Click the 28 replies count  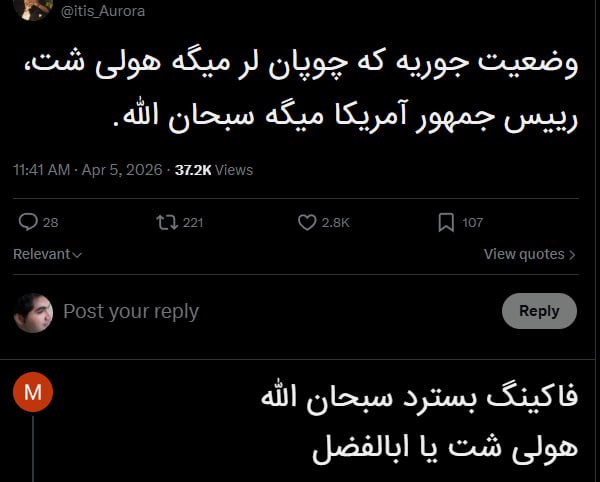pyautogui.click(x=51, y=222)
